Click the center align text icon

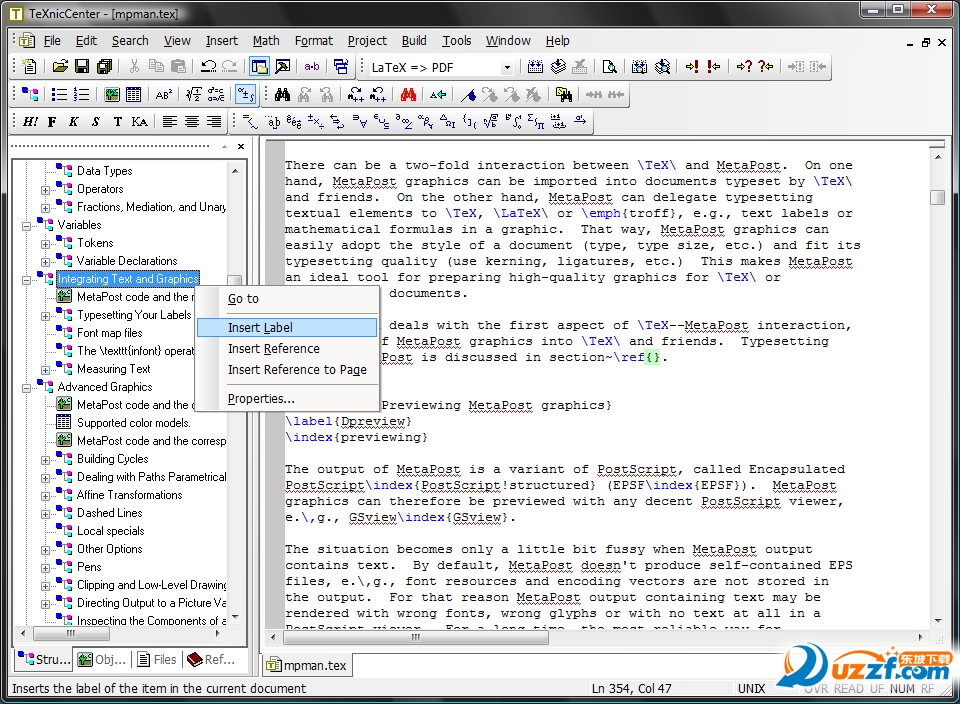192,122
